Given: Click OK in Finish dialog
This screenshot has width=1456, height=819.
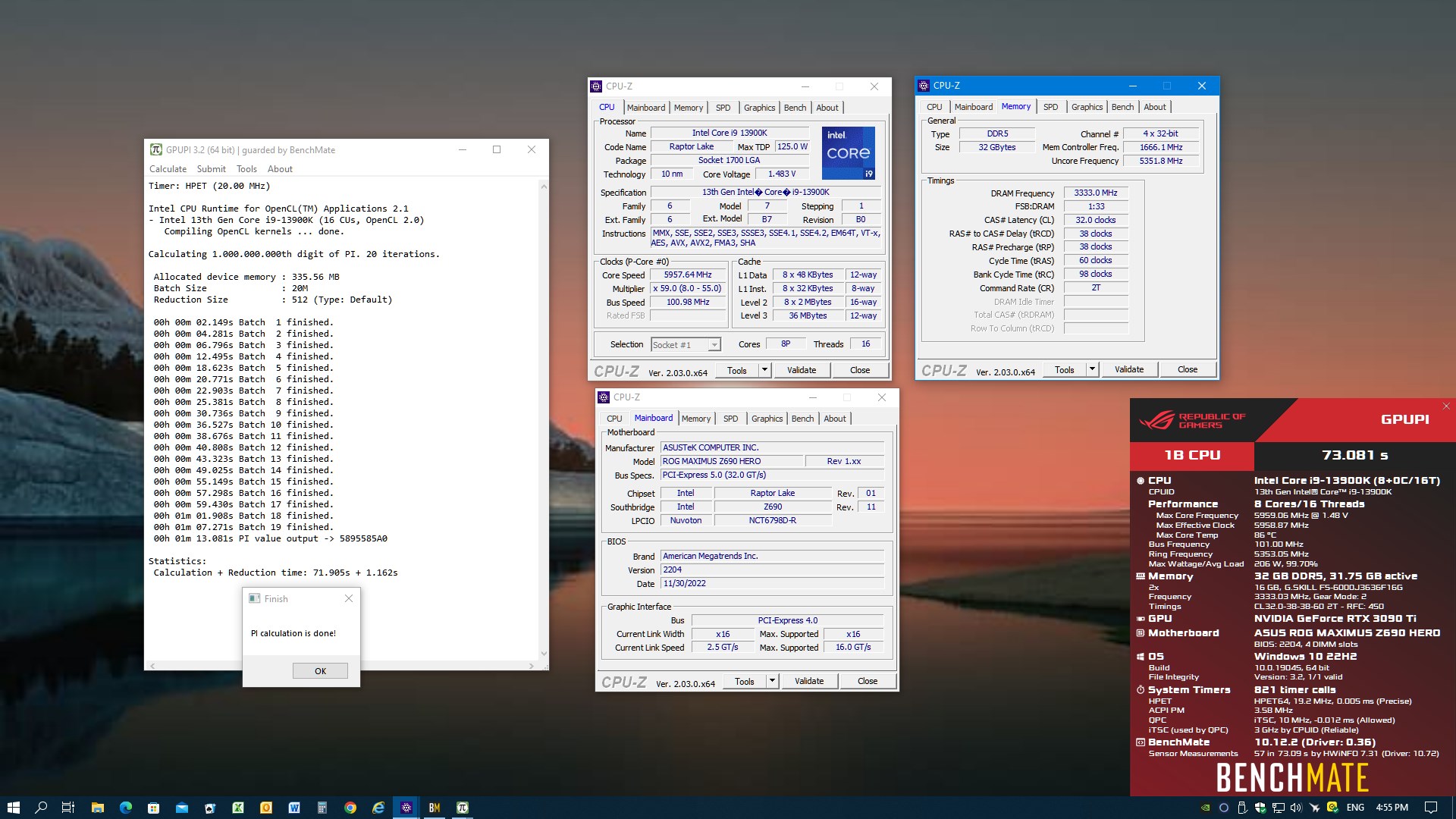Looking at the screenshot, I should 320,671.
